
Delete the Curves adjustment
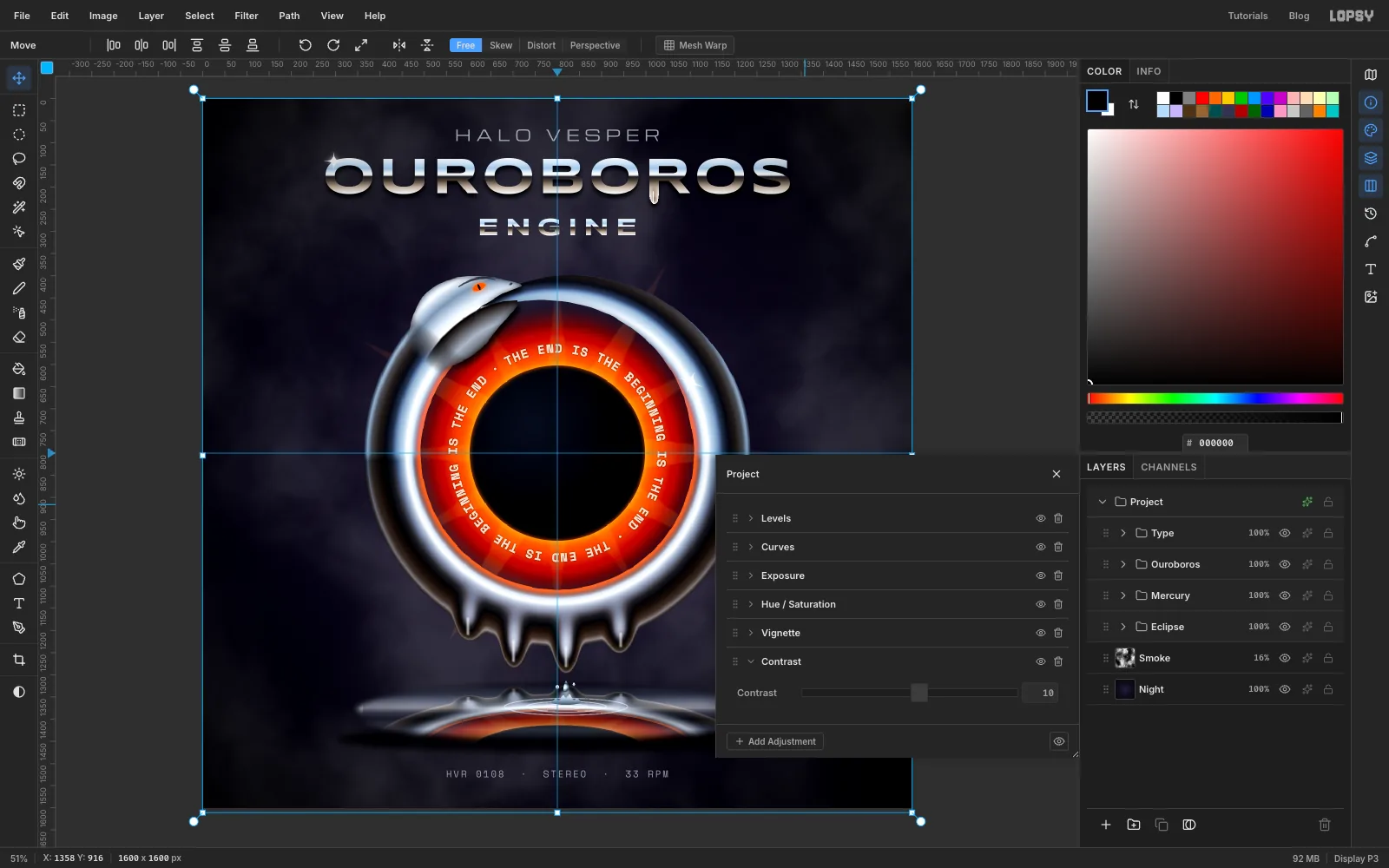point(1058,547)
